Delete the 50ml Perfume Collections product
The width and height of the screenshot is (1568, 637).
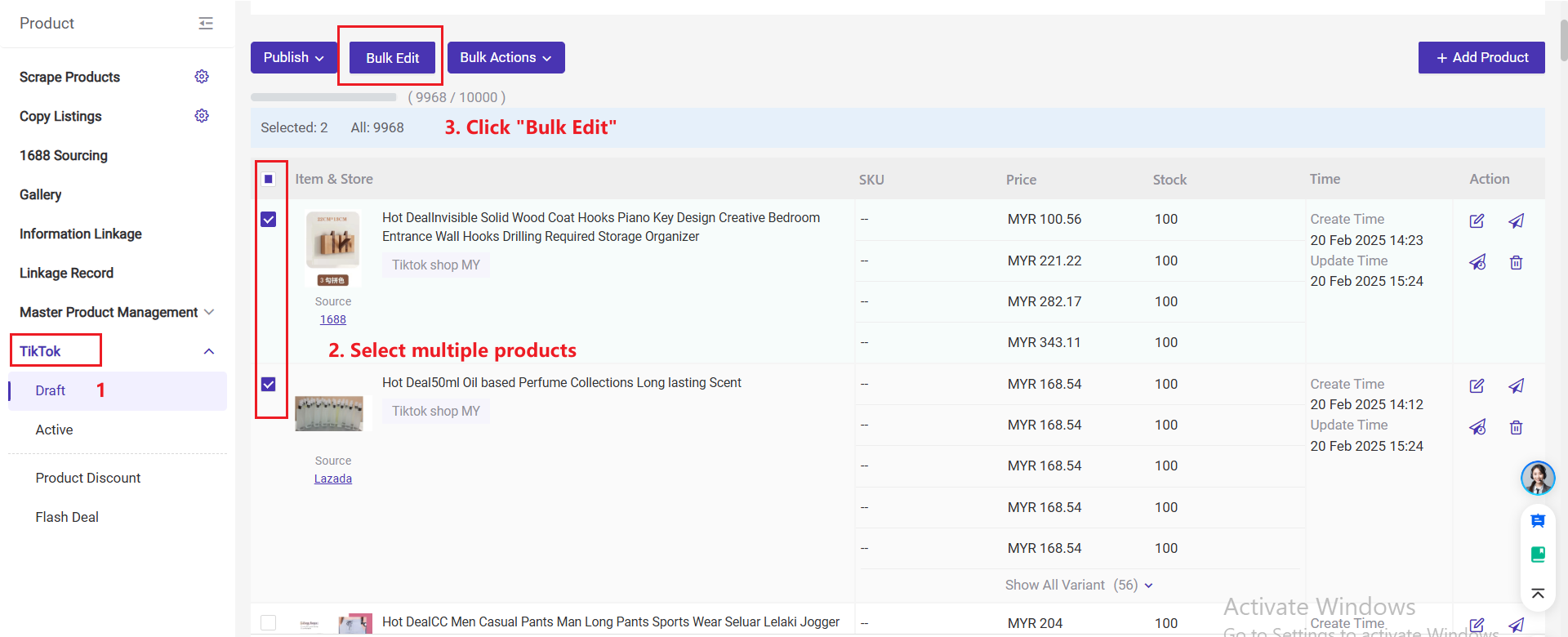pos(1517,427)
